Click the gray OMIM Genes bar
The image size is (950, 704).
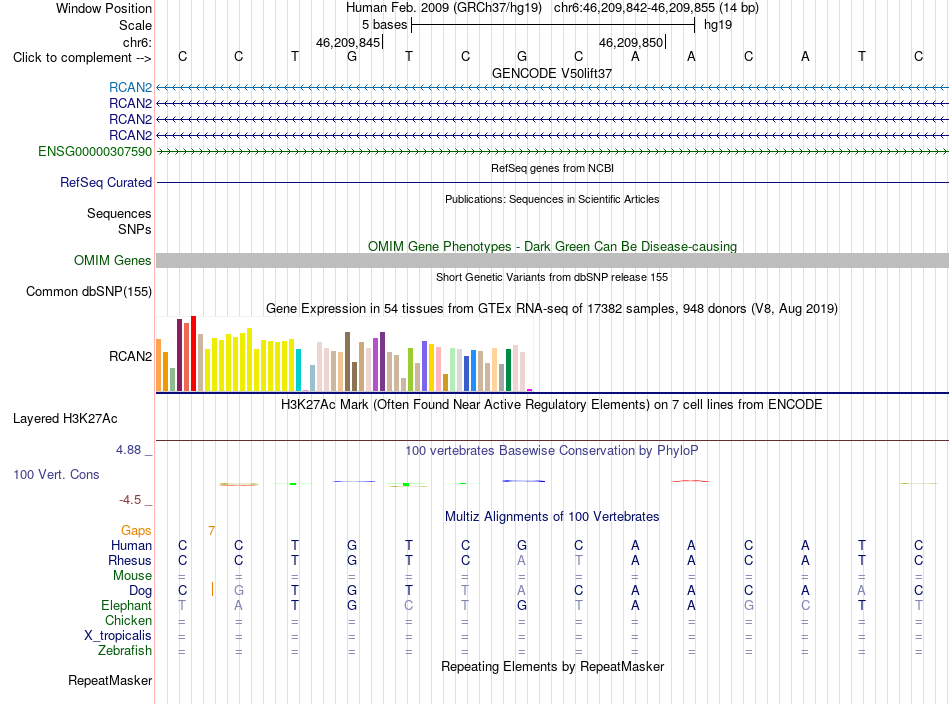(x=552, y=261)
